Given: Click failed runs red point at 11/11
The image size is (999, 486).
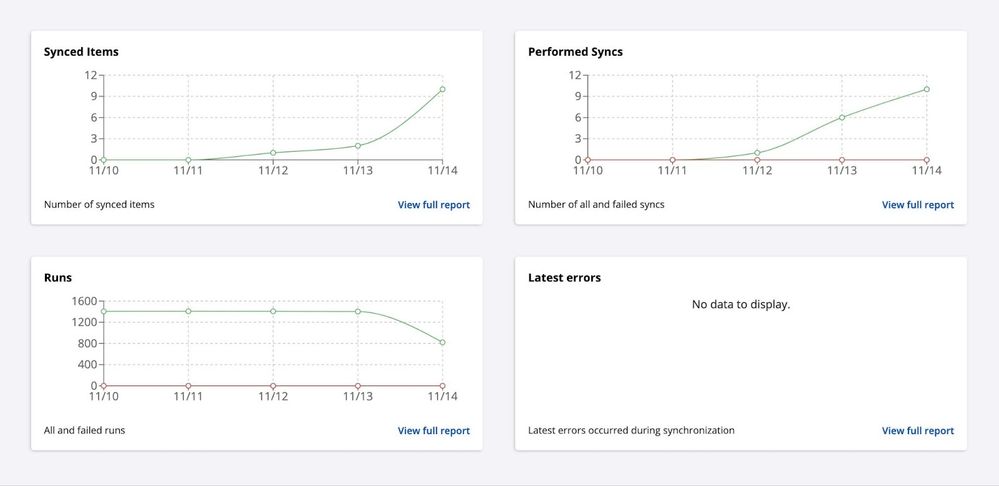Looking at the screenshot, I should tap(188, 385).
